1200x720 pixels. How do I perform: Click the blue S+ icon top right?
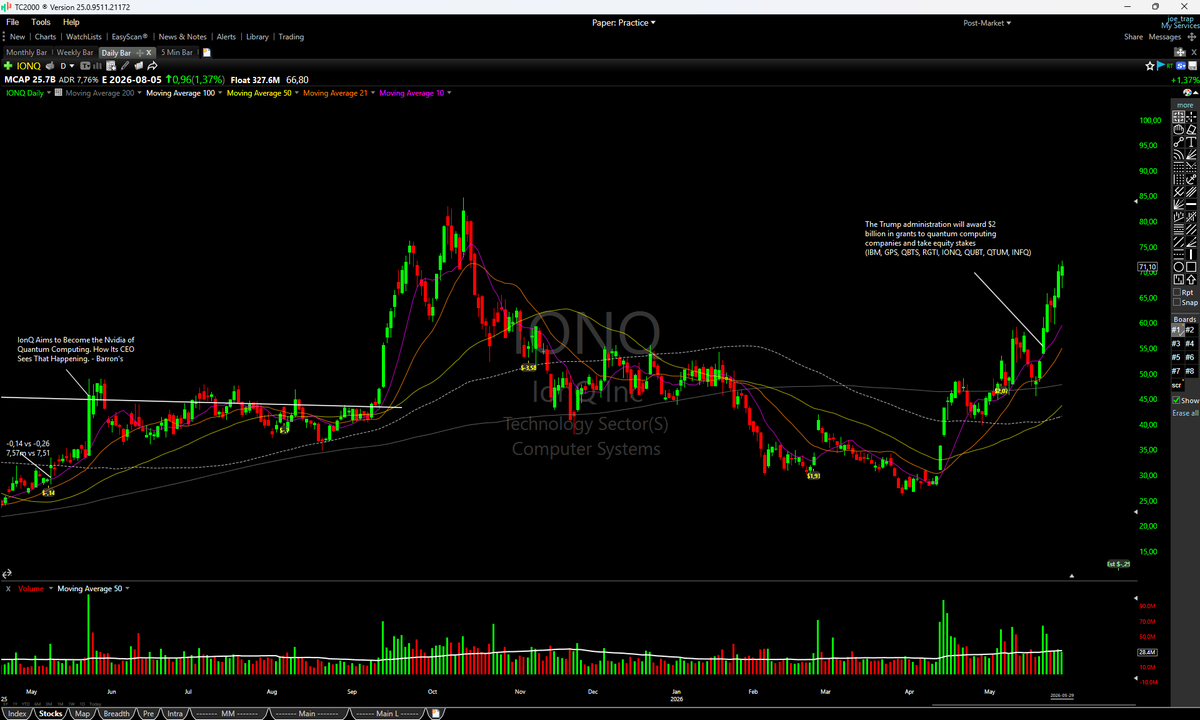click(x=1181, y=66)
